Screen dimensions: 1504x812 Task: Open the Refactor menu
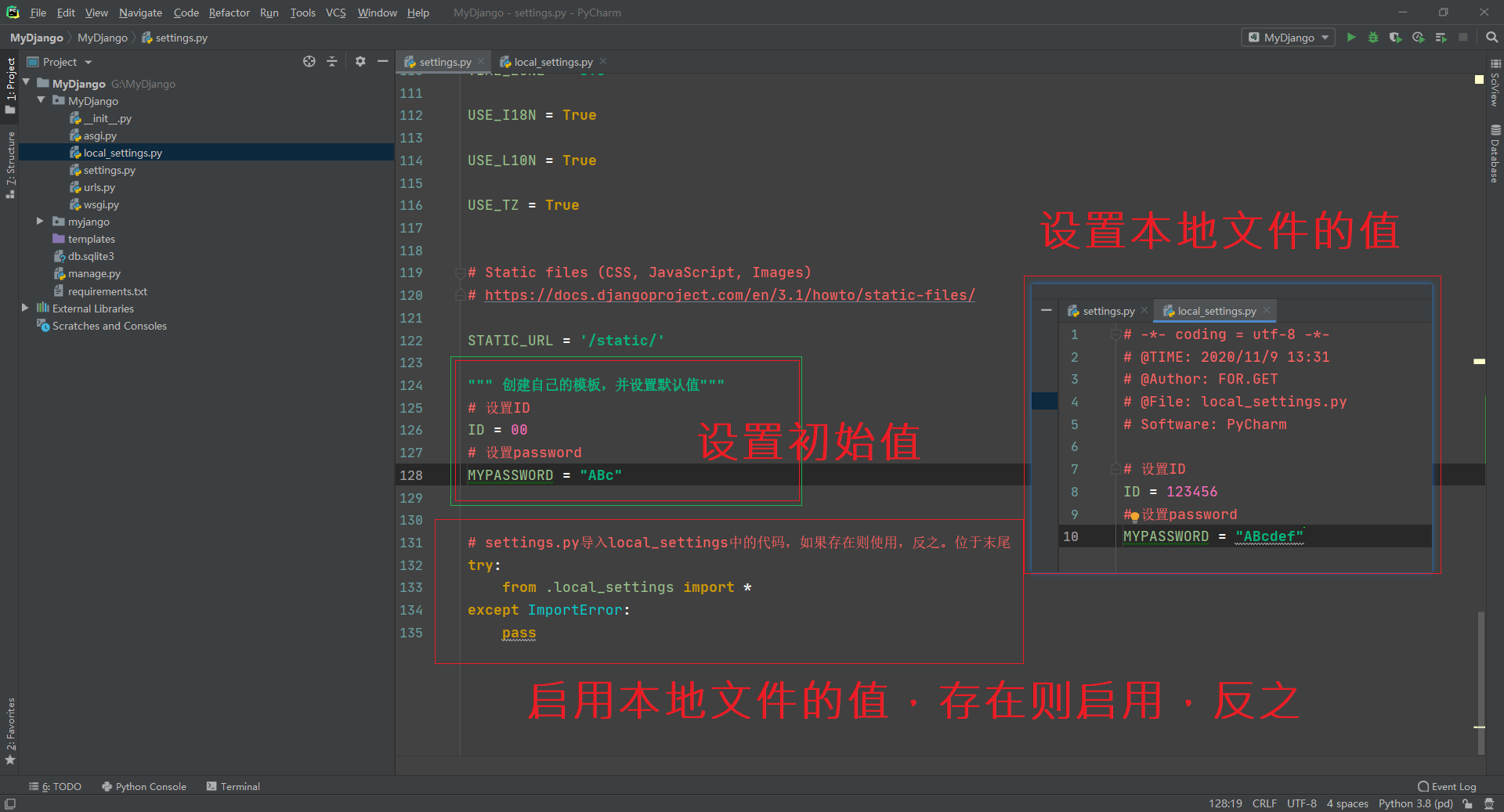coord(229,13)
